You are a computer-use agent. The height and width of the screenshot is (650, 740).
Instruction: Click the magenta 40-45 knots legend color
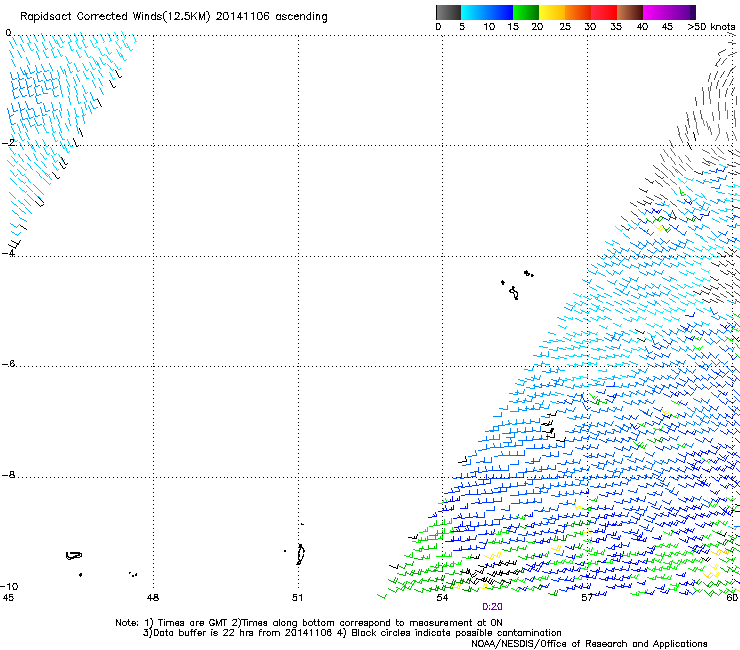pos(656,12)
